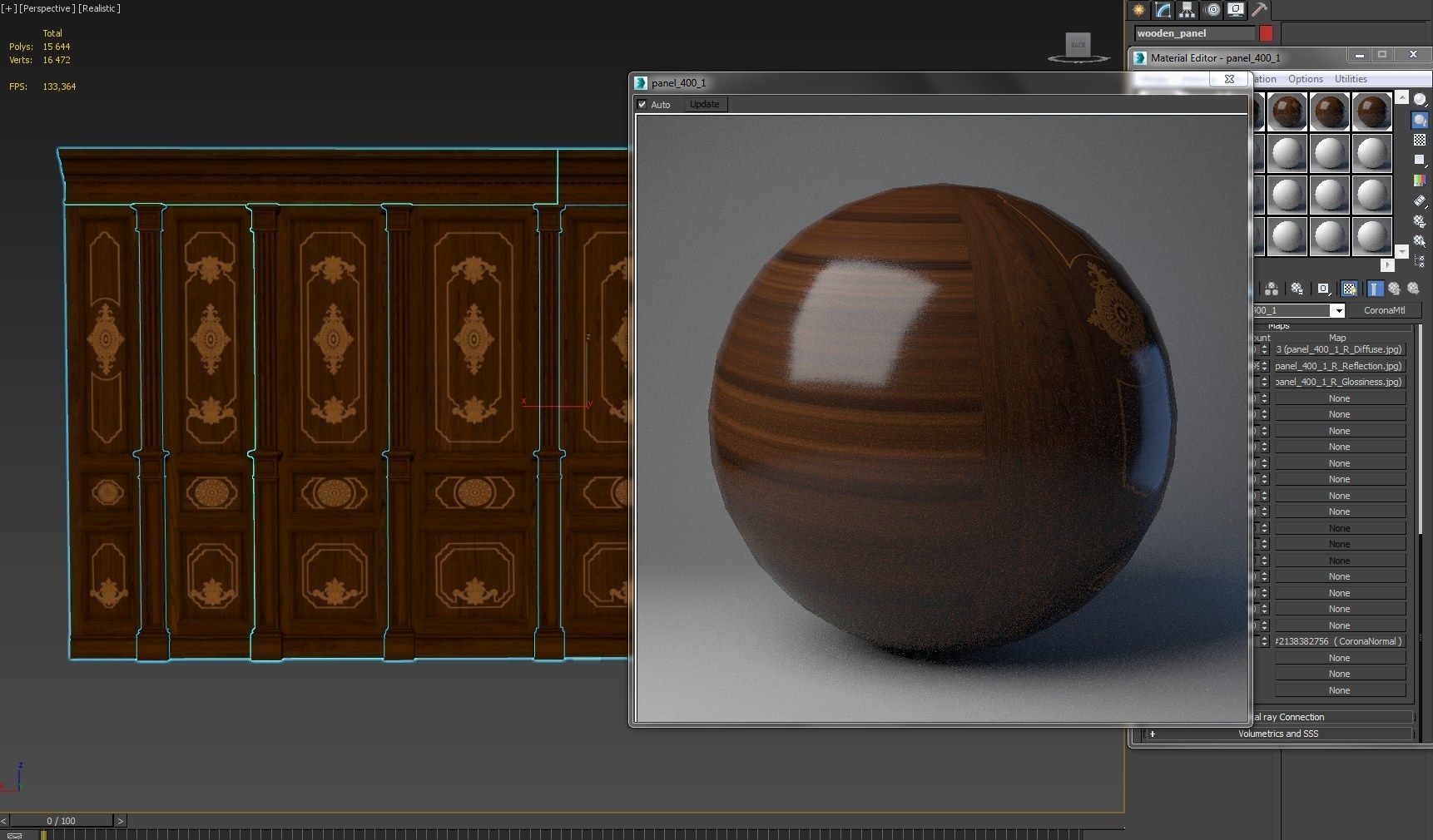Click the 0 / 100 time slider handle
The width and height of the screenshot is (1433, 840).
coord(61,821)
